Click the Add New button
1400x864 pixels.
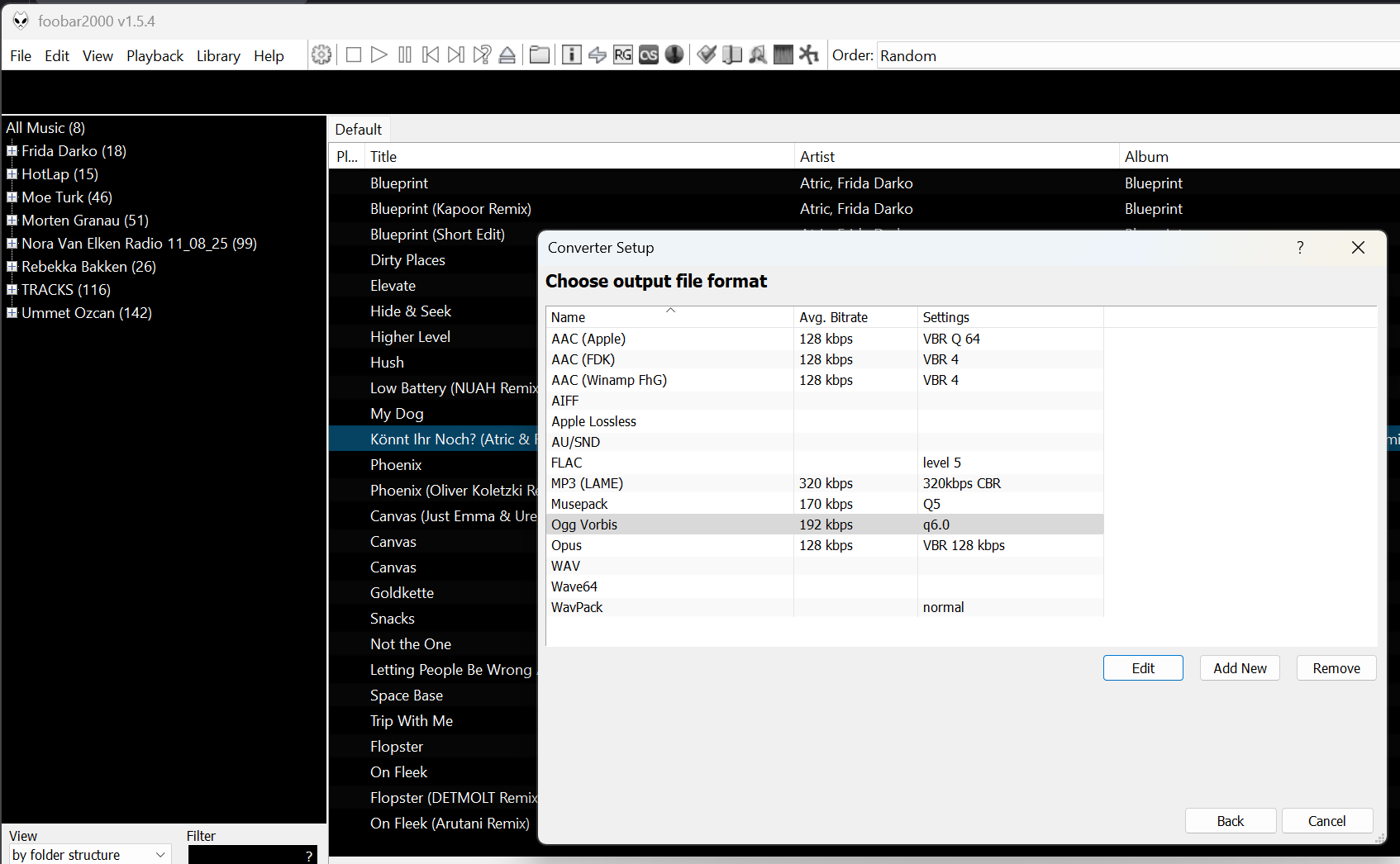coord(1240,668)
